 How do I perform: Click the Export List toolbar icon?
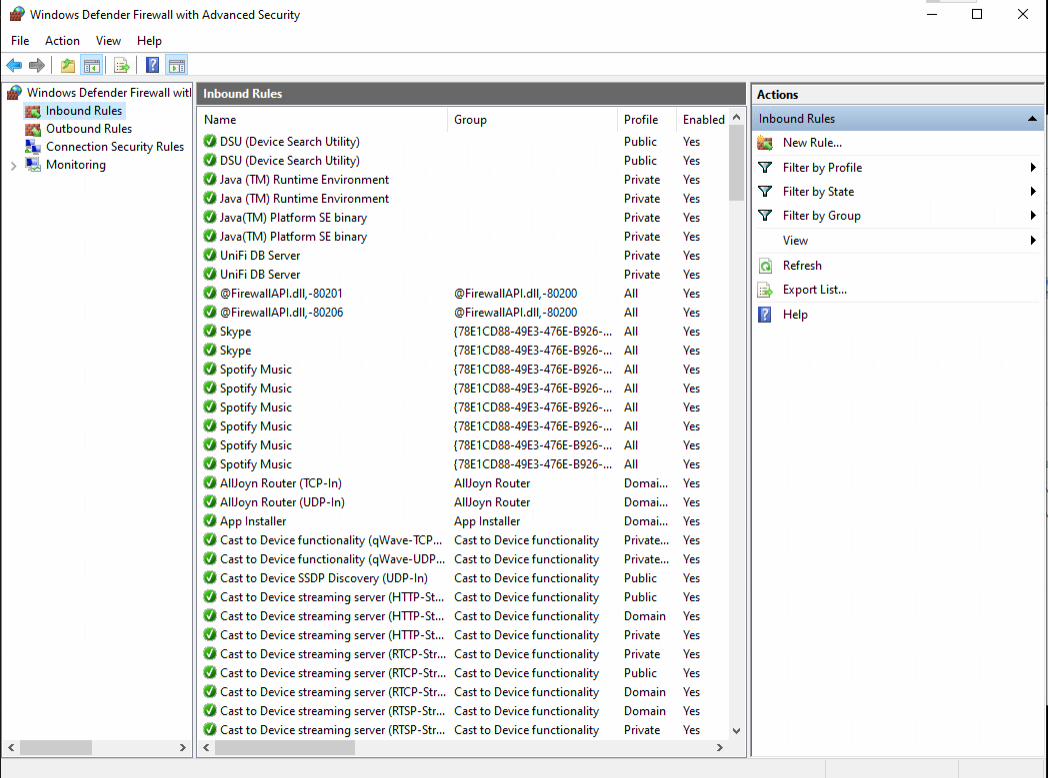(122, 66)
